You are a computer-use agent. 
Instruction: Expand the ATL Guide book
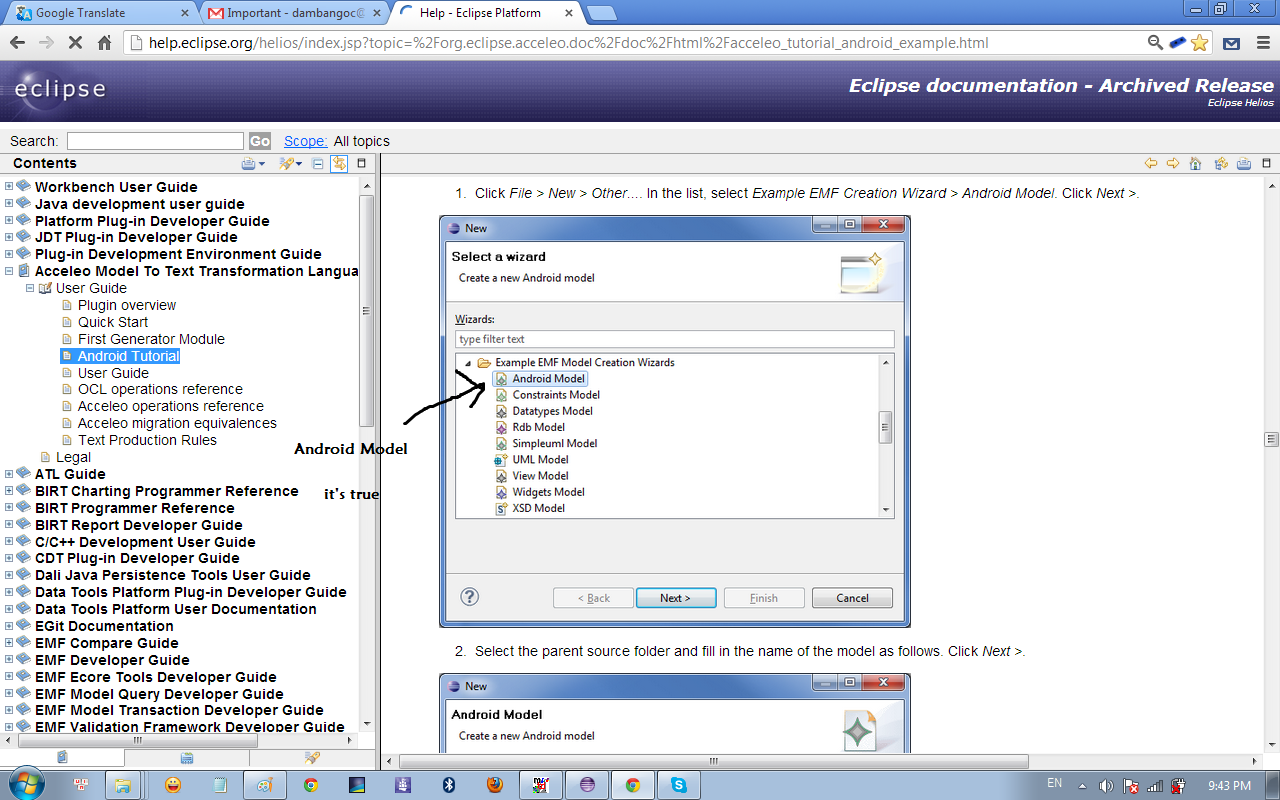(9, 473)
